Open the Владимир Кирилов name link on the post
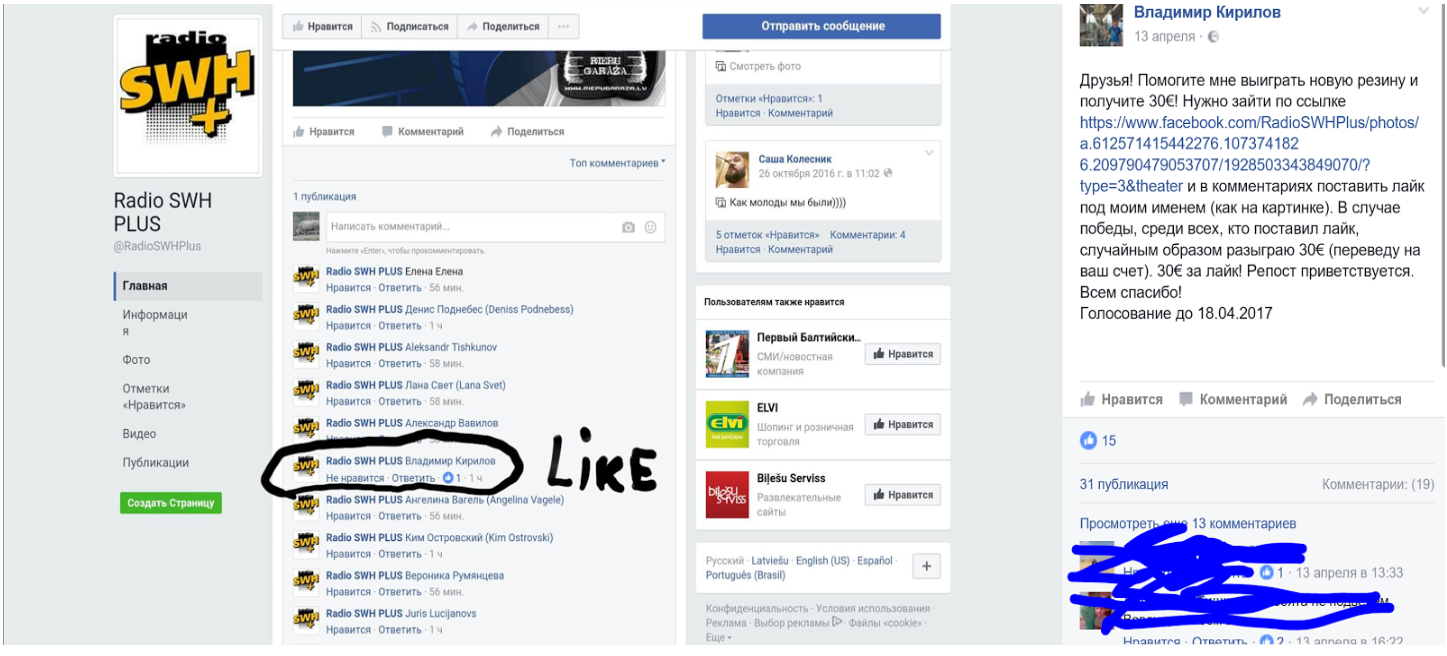 [x=1207, y=13]
